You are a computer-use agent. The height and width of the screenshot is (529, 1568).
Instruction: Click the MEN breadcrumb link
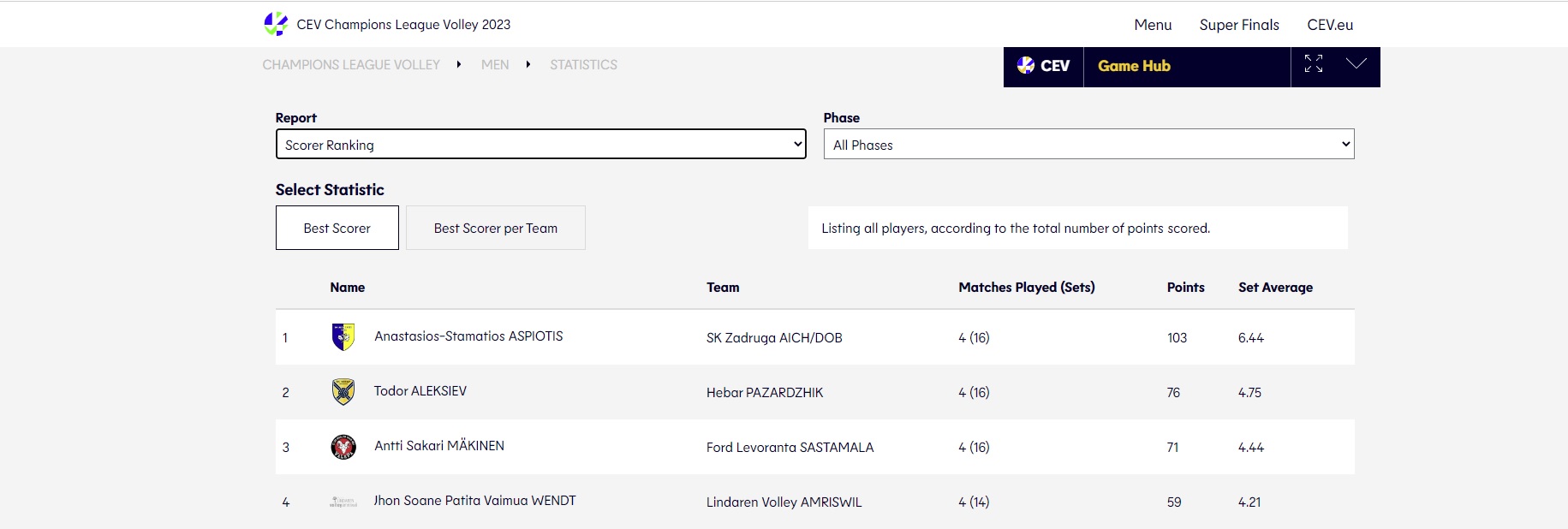pos(495,65)
